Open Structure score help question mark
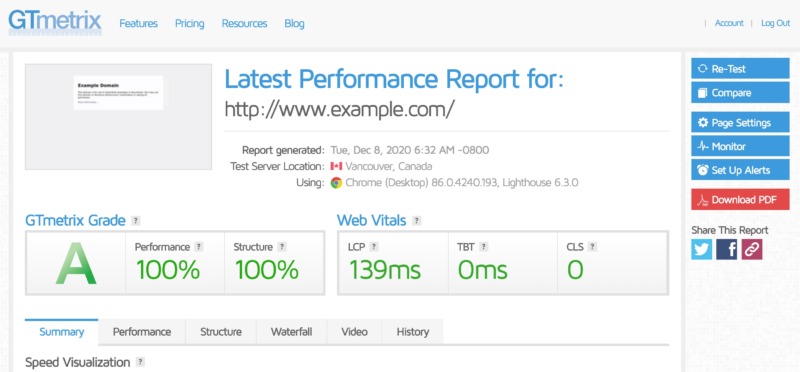The height and width of the screenshot is (372, 800). (x=282, y=247)
